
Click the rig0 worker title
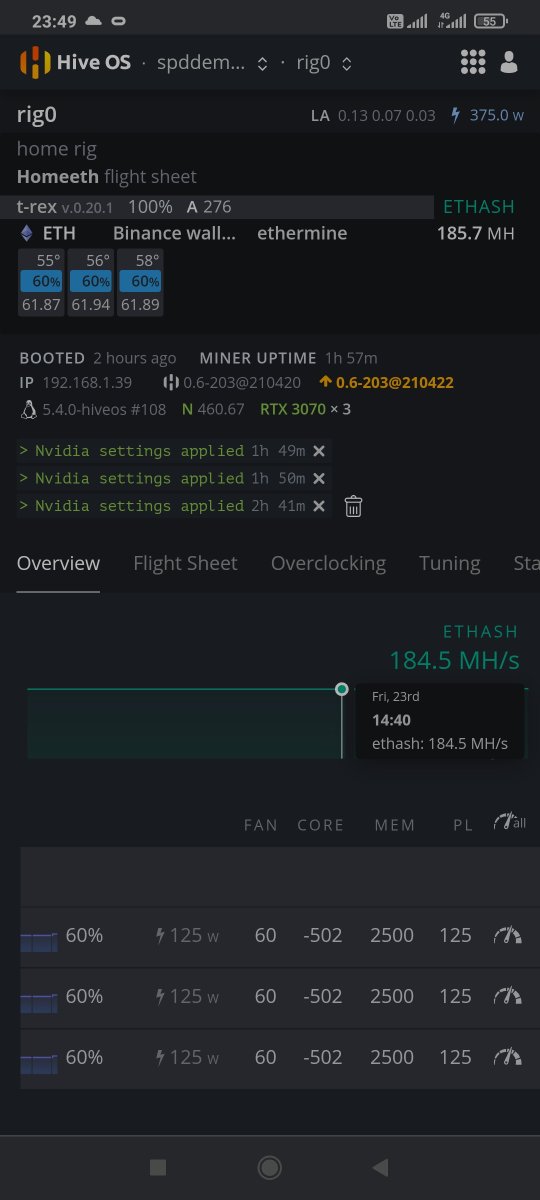tap(37, 115)
